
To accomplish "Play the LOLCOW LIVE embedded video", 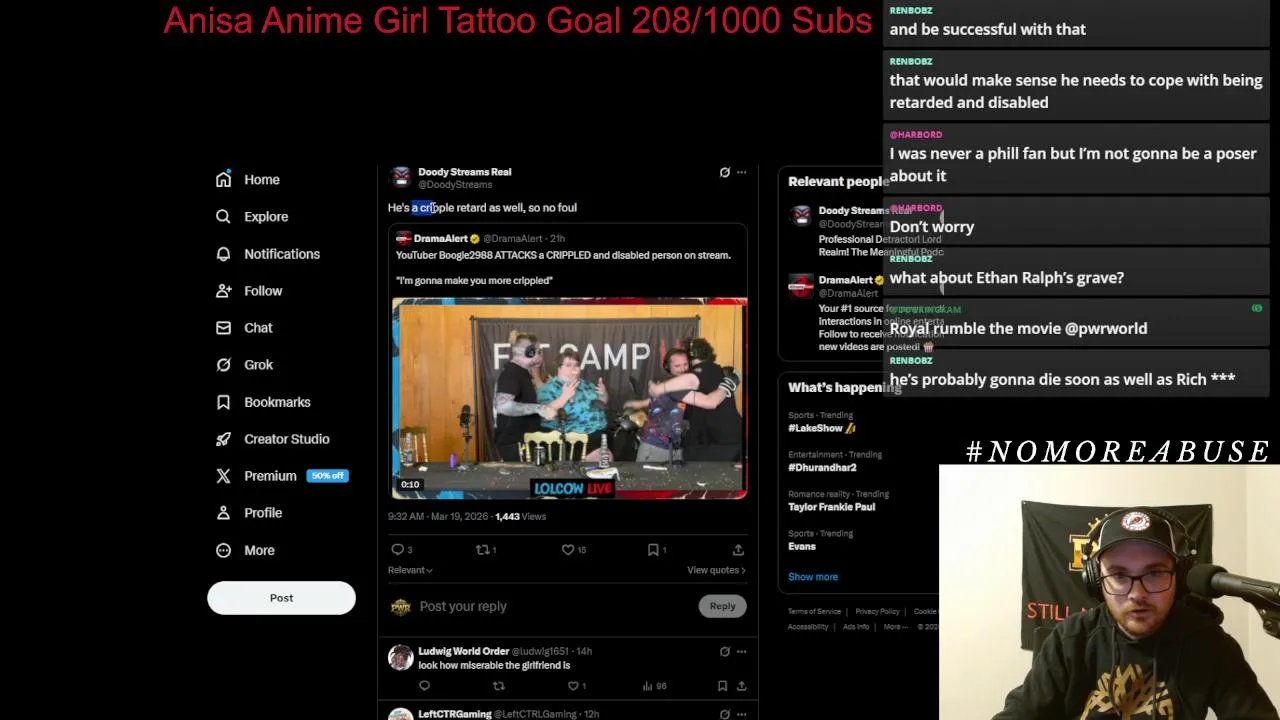I will [x=569, y=397].
